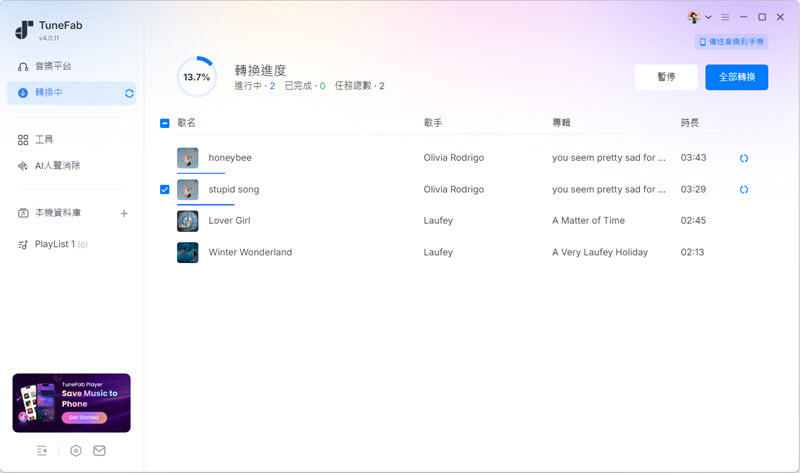Click headphone icon for music platform
The width and height of the screenshot is (800, 473).
point(23,66)
